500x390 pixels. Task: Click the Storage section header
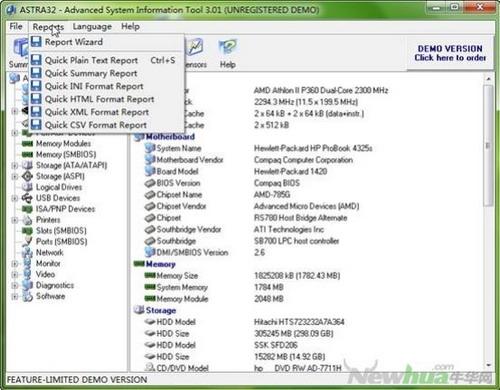pos(161,311)
